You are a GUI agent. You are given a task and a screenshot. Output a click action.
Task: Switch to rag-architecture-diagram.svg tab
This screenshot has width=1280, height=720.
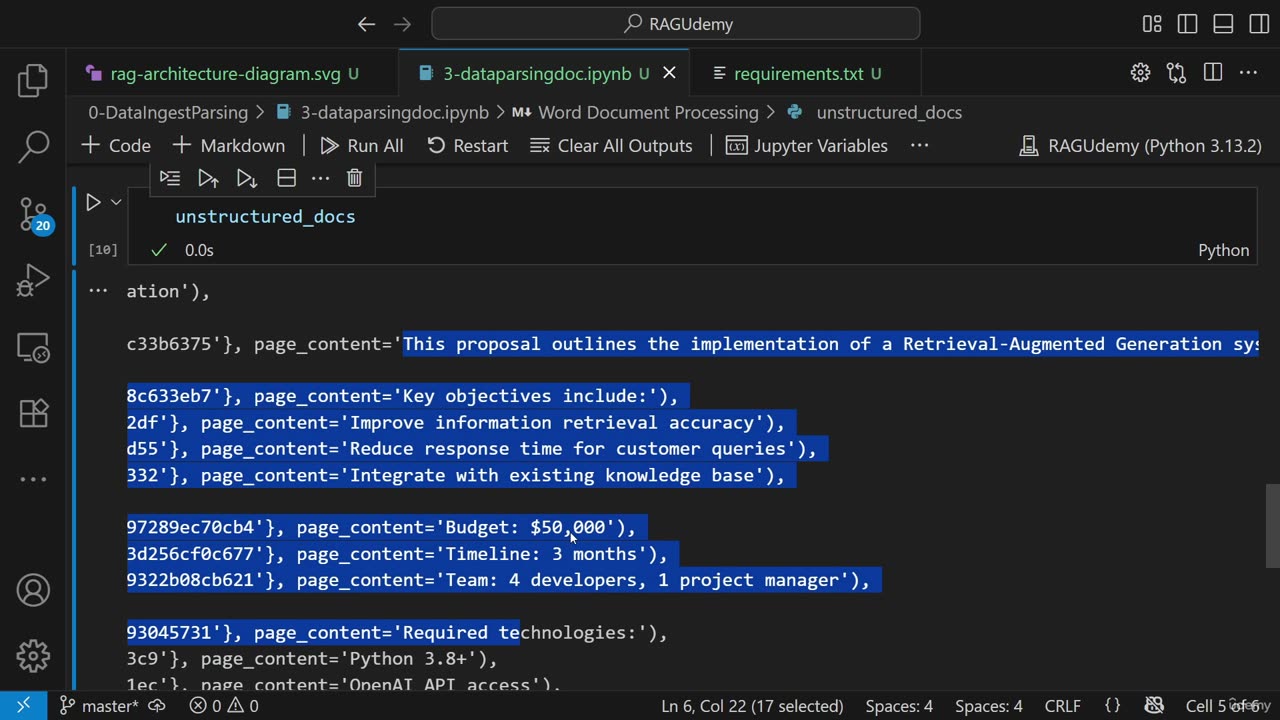point(224,74)
